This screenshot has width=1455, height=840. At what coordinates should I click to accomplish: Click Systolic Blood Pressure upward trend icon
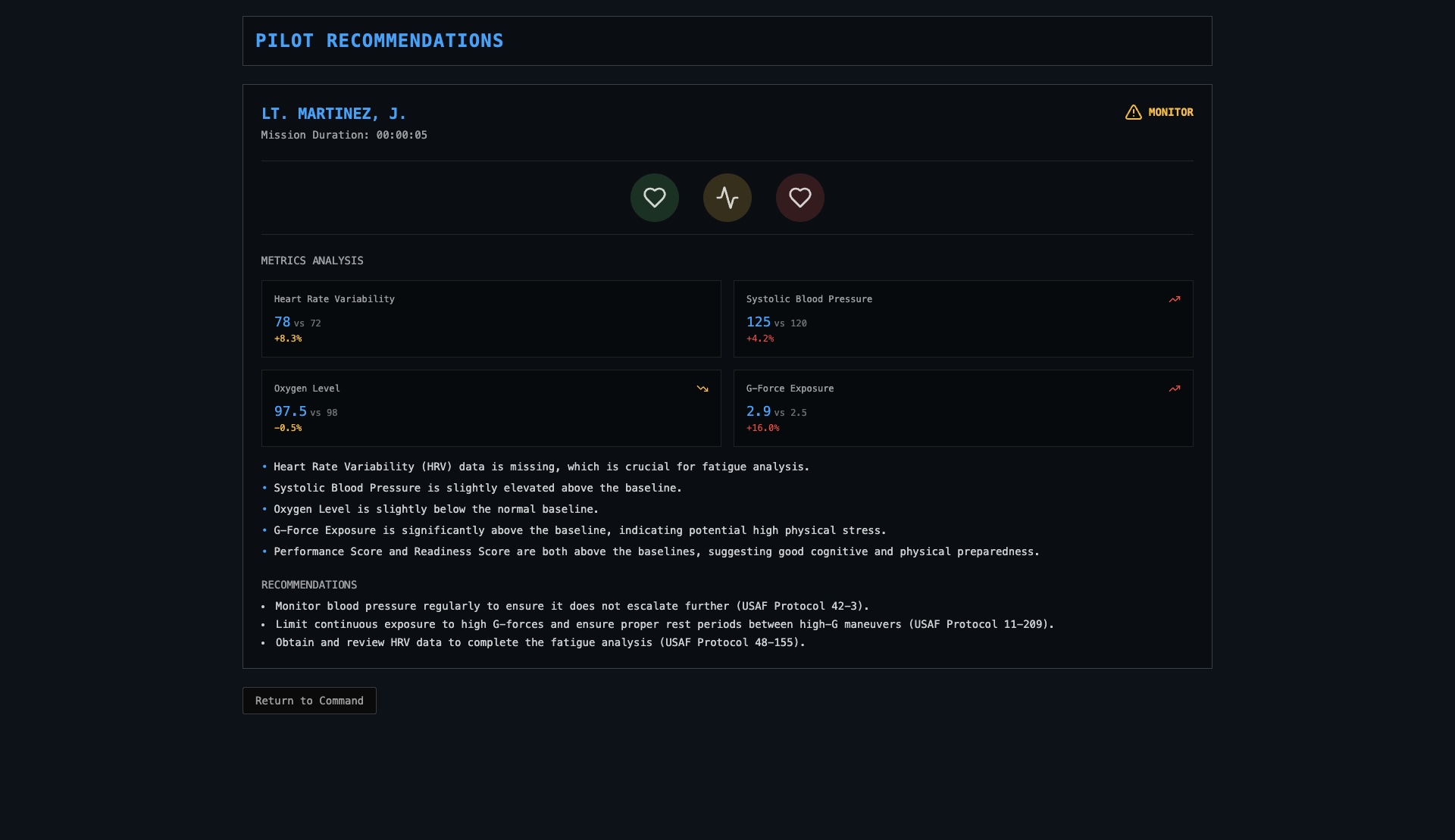1174,299
